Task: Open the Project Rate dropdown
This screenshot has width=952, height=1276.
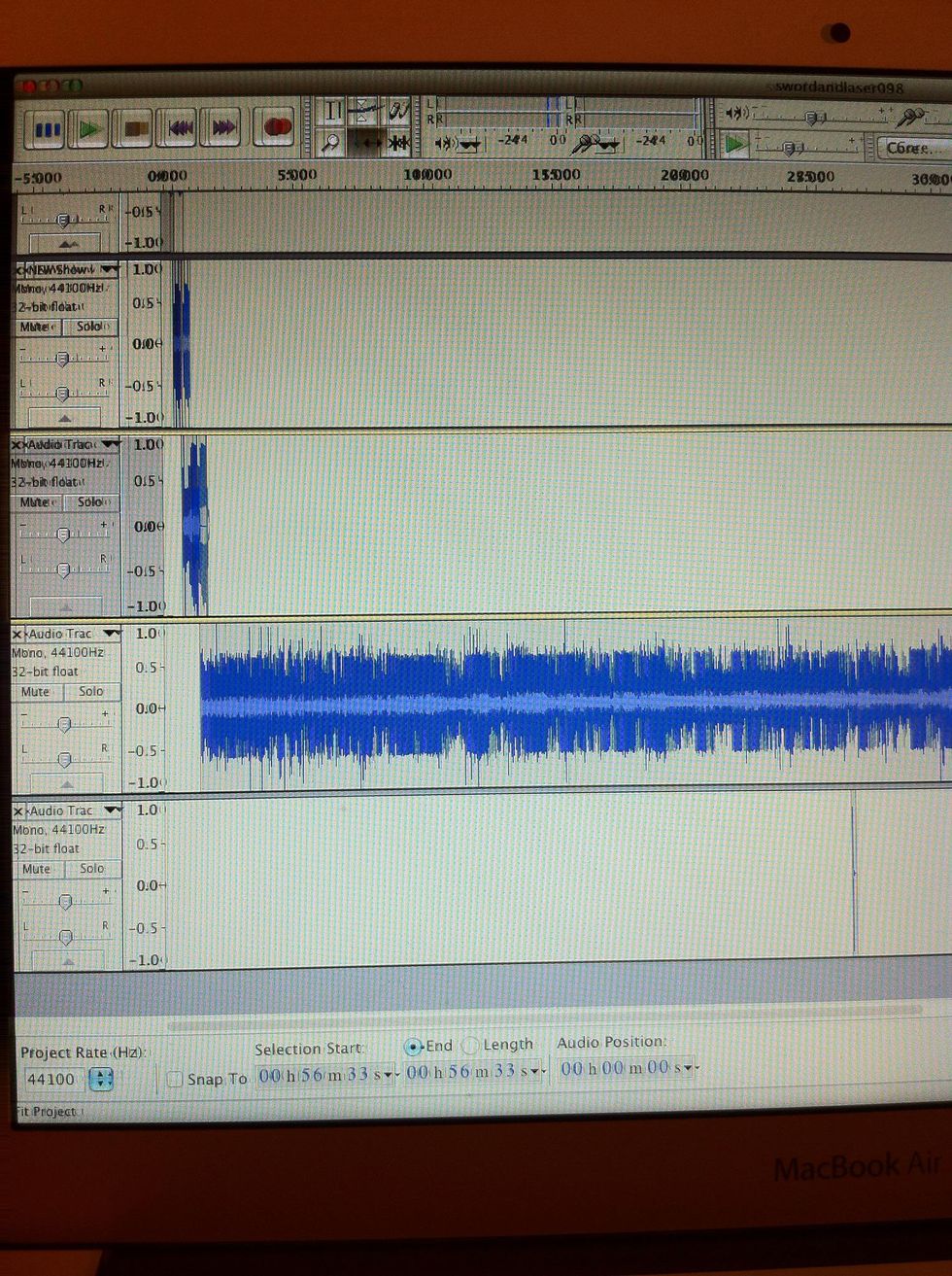Action: (101, 1079)
